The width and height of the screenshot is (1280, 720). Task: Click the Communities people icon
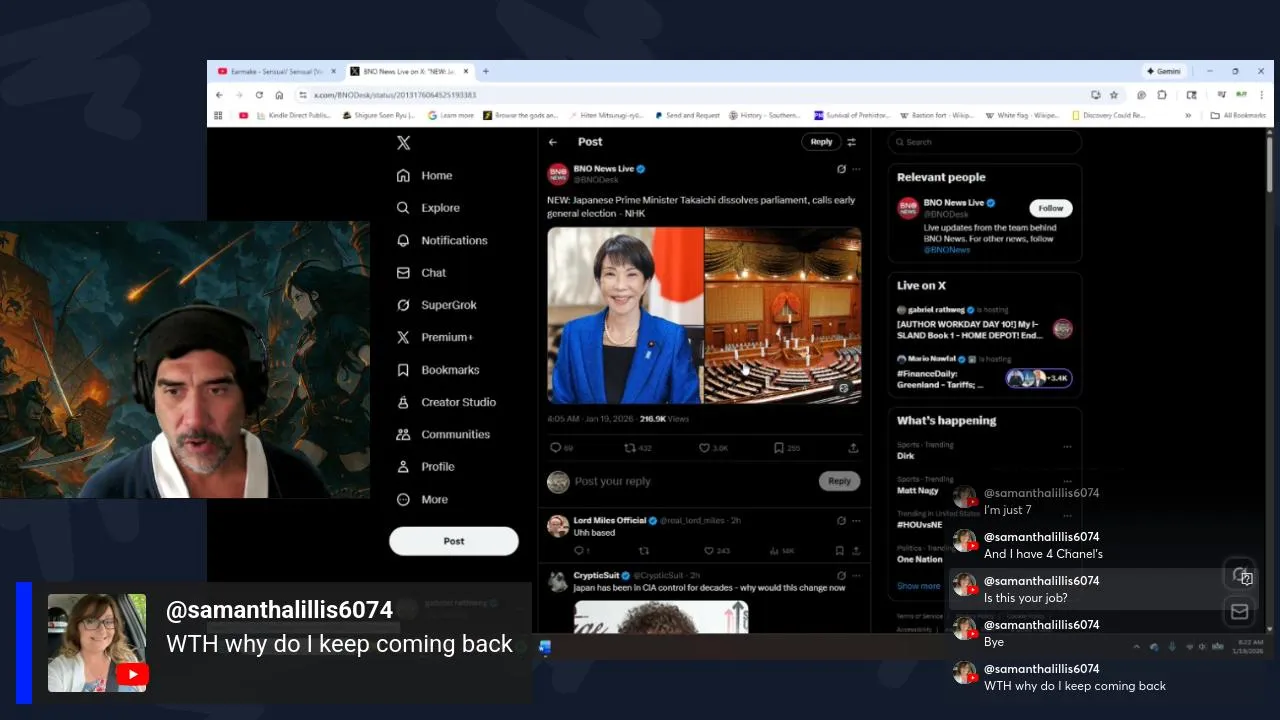click(x=403, y=434)
